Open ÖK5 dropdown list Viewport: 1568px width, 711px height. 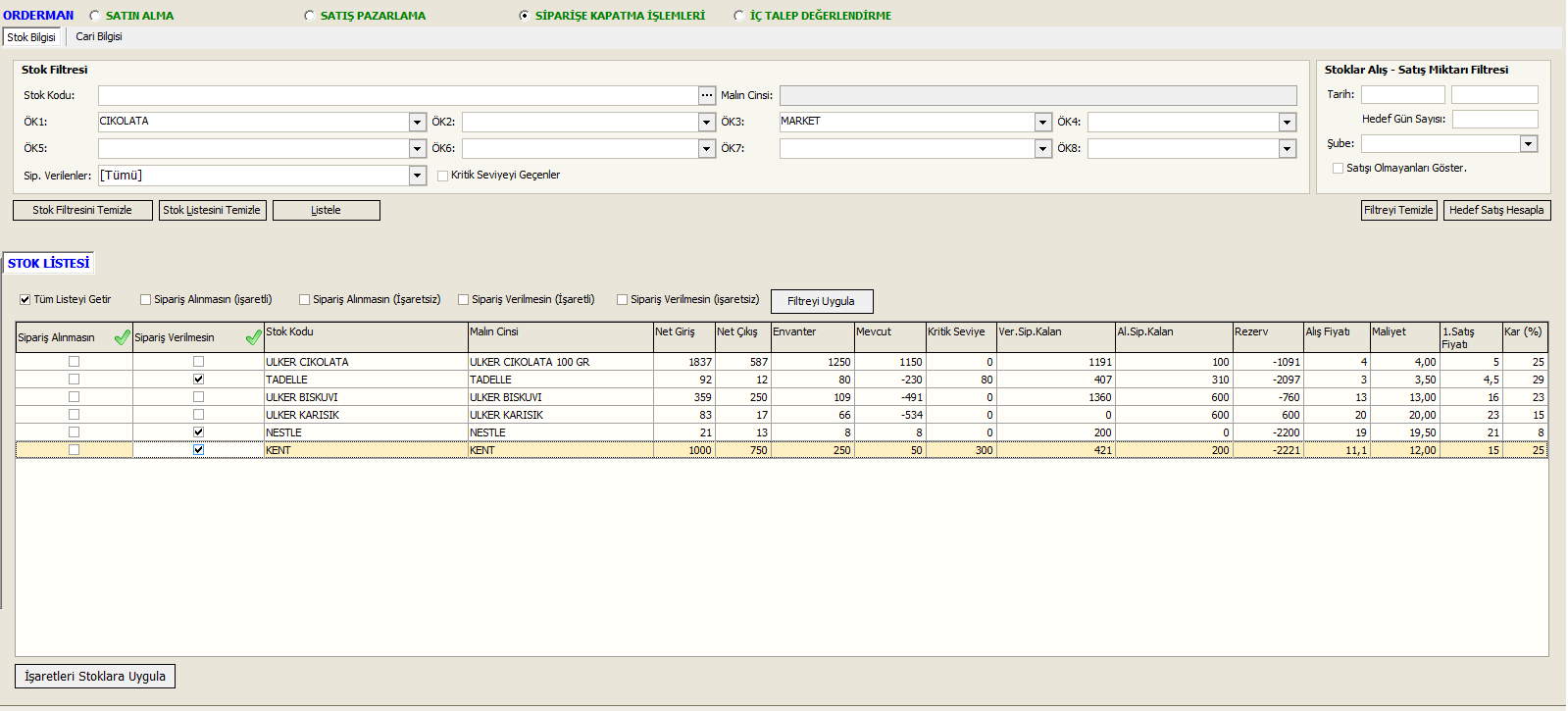(417, 148)
